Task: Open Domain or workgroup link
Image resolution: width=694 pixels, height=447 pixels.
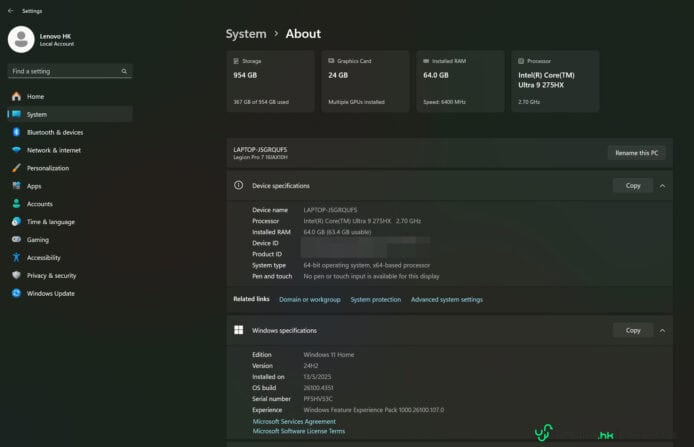Action: [310, 300]
